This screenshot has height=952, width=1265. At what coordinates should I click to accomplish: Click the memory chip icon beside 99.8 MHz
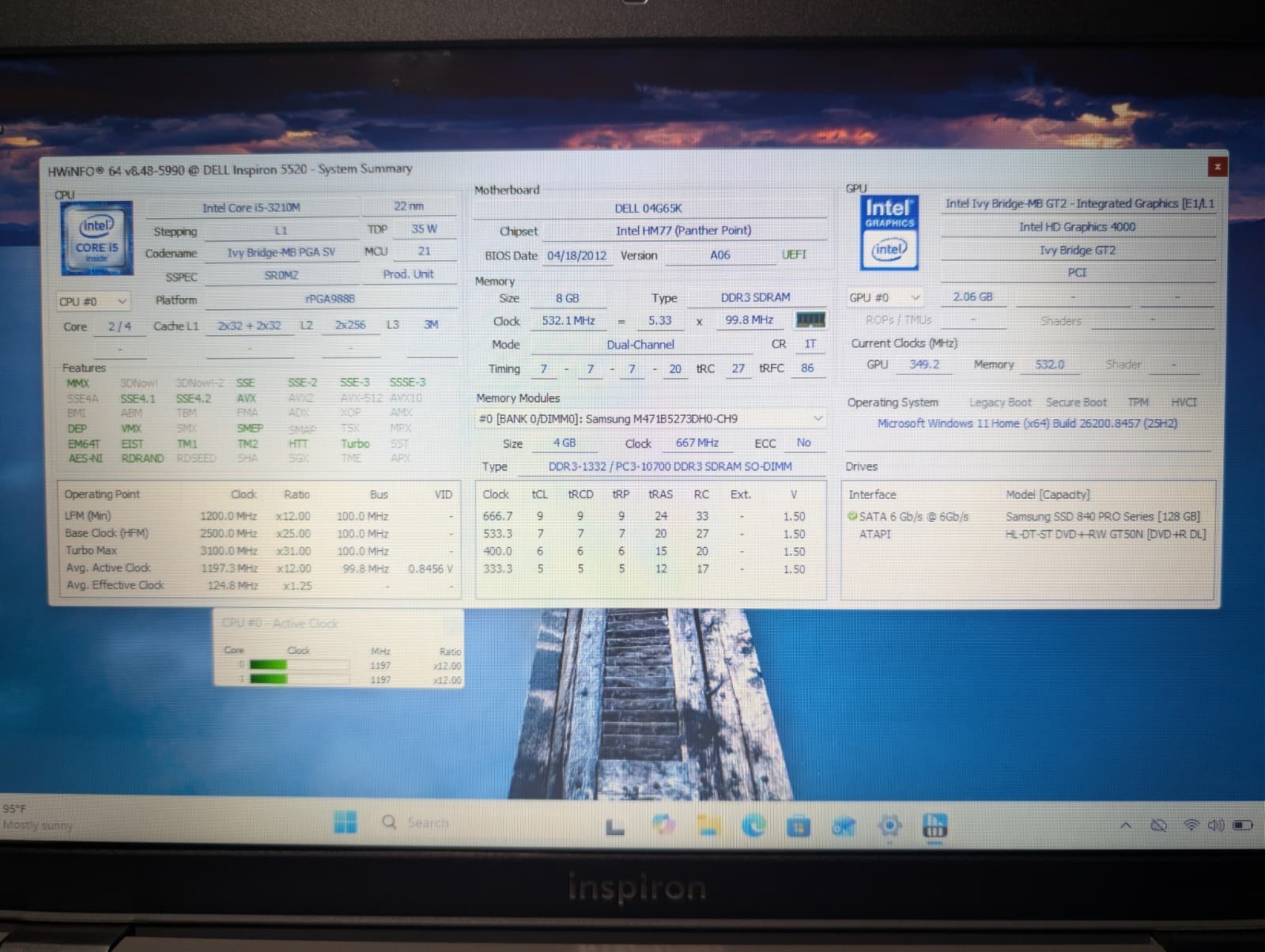[x=810, y=319]
